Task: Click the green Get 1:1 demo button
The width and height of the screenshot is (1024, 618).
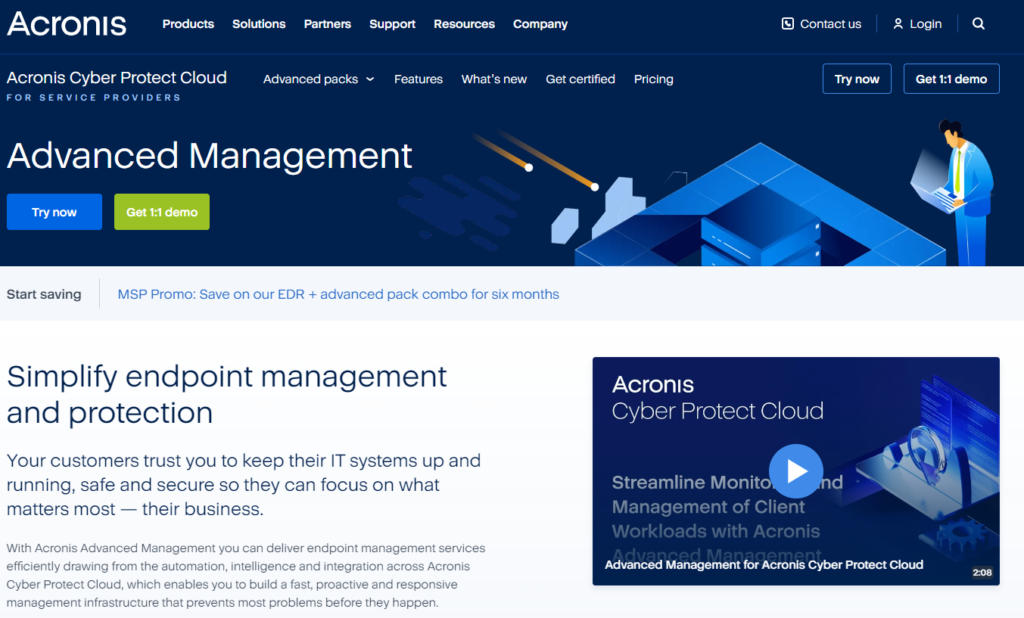Action: (x=162, y=212)
